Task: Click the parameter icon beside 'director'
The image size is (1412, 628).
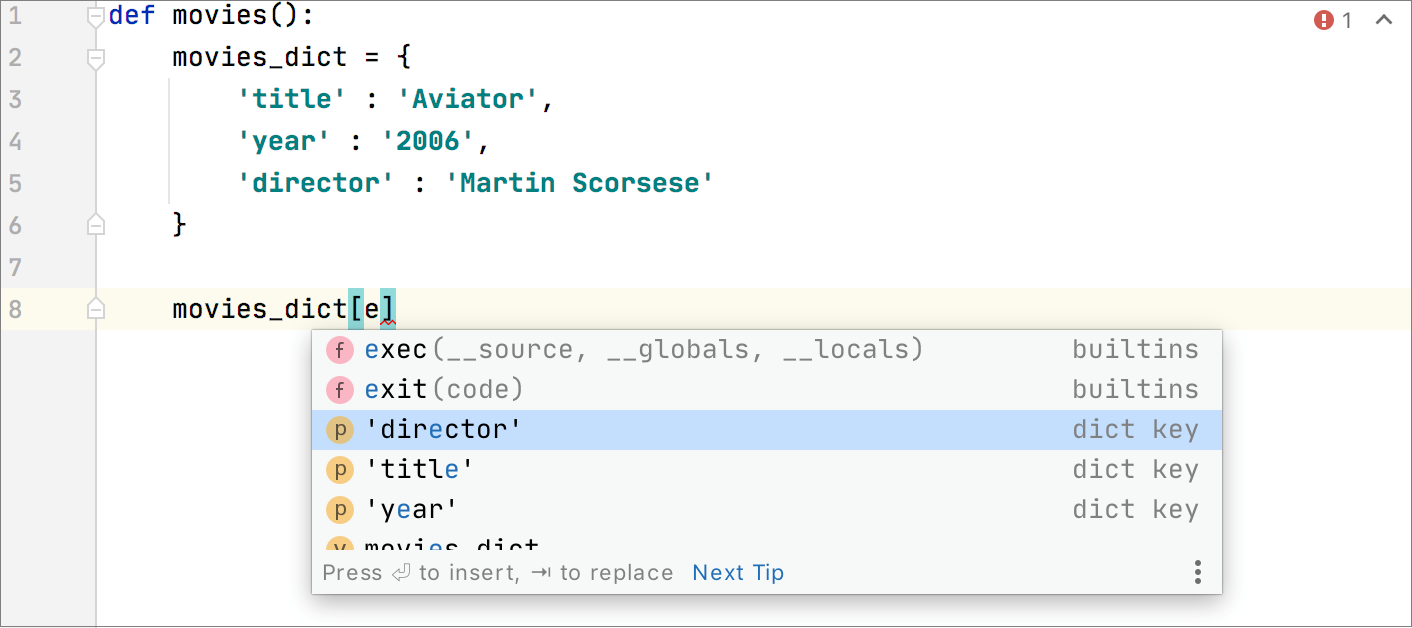Action: (x=340, y=430)
